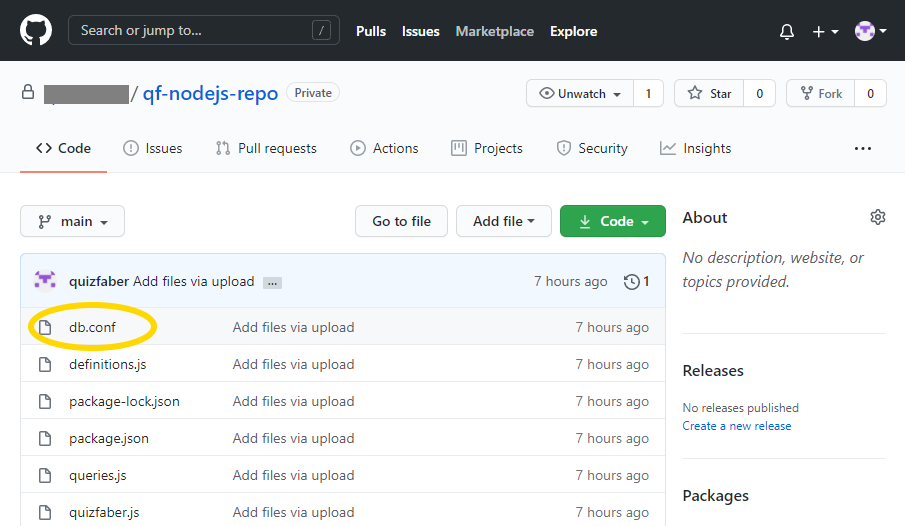The image size is (905, 526).
Task: Click the quizfaber committer avatar
Action: pos(45,281)
